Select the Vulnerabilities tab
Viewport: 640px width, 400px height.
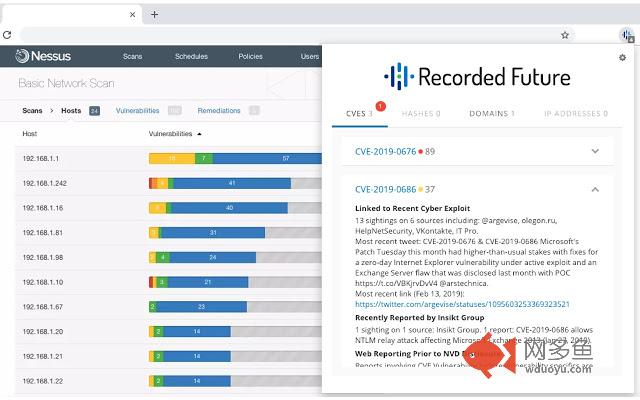click(138, 111)
